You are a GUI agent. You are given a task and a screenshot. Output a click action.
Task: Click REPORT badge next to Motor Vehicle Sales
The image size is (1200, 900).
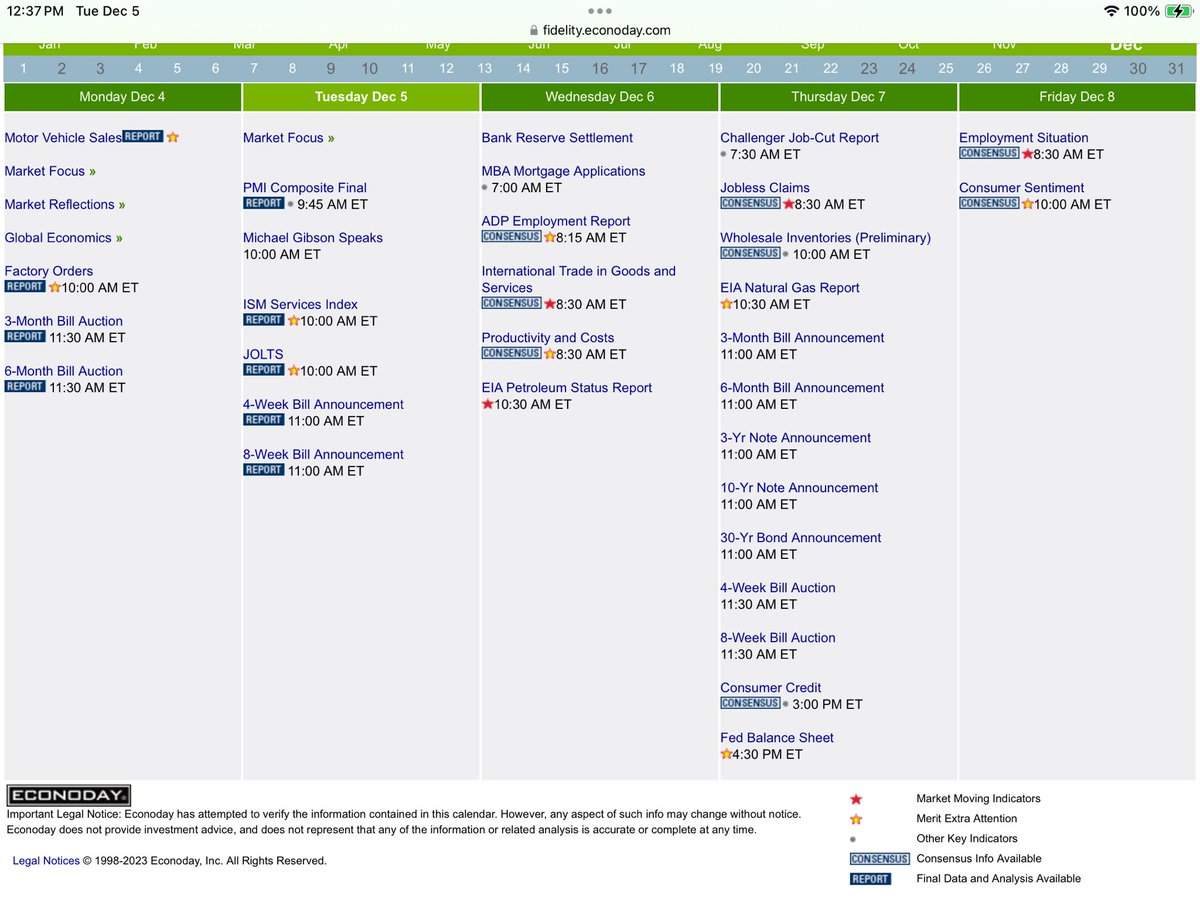(x=143, y=137)
